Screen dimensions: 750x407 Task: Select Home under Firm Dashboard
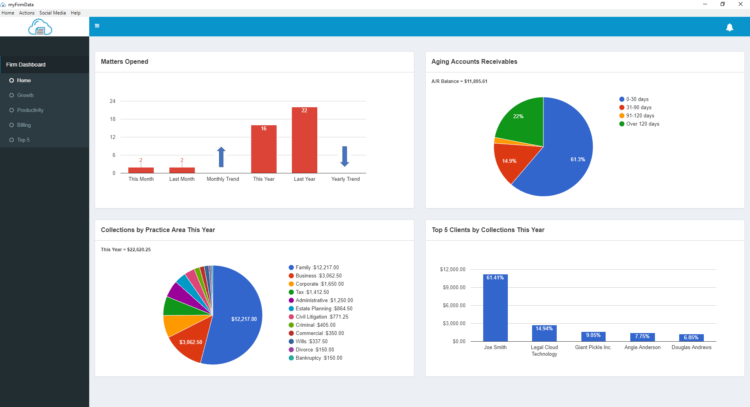point(24,80)
